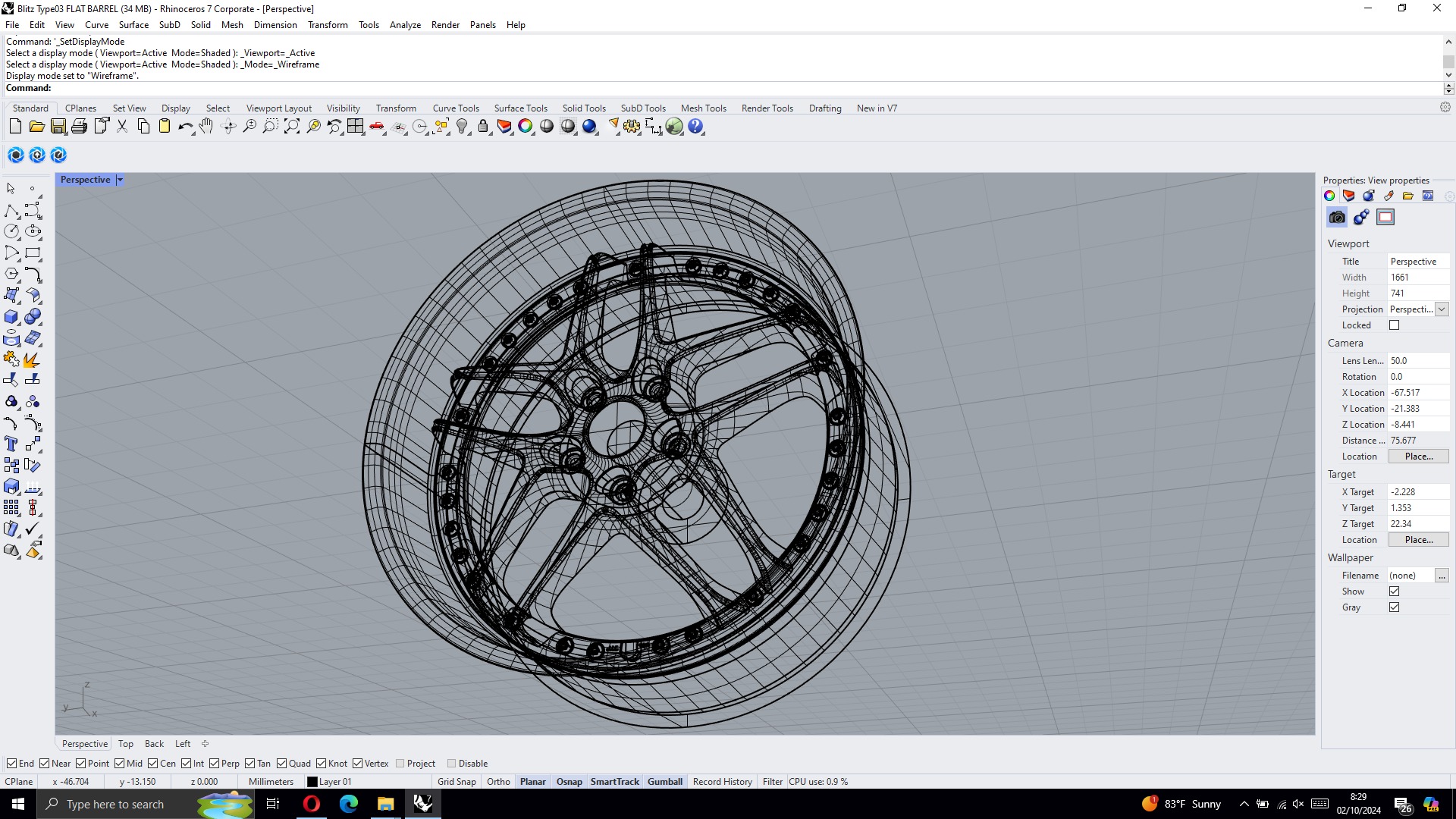
Task: Click the Pan view hand icon
Action: pyautogui.click(x=206, y=127)
